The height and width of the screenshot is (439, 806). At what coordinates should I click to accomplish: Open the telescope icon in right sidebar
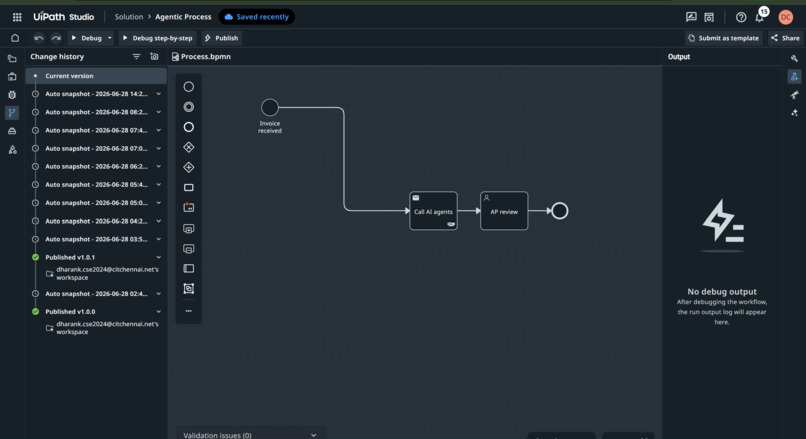point(794,95)
